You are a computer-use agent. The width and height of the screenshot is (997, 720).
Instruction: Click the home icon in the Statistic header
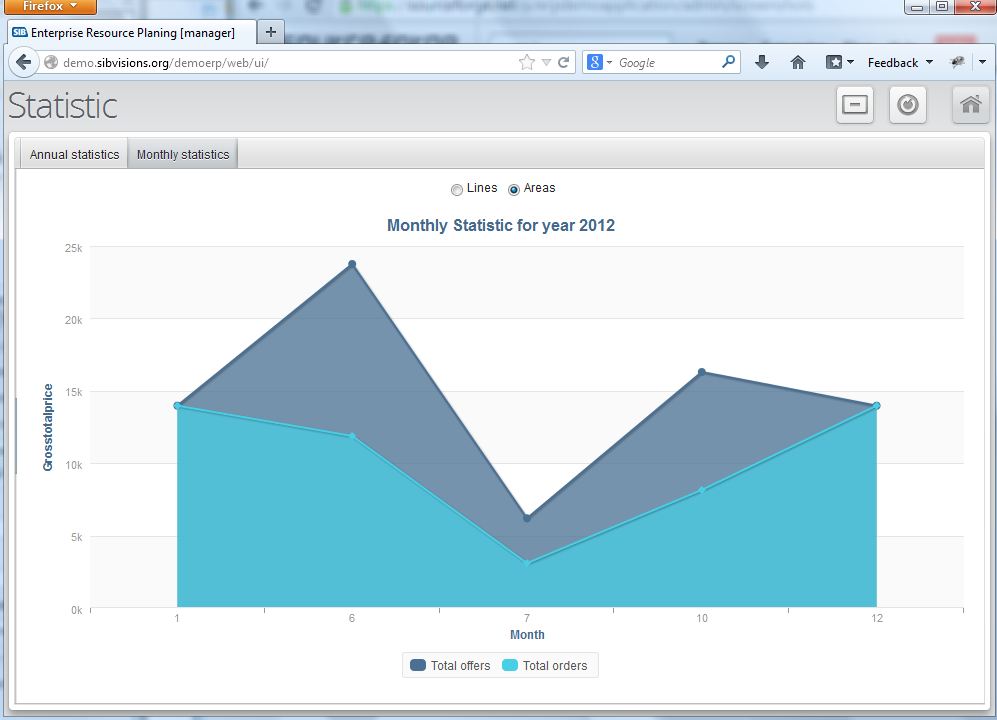coord(970,104)
